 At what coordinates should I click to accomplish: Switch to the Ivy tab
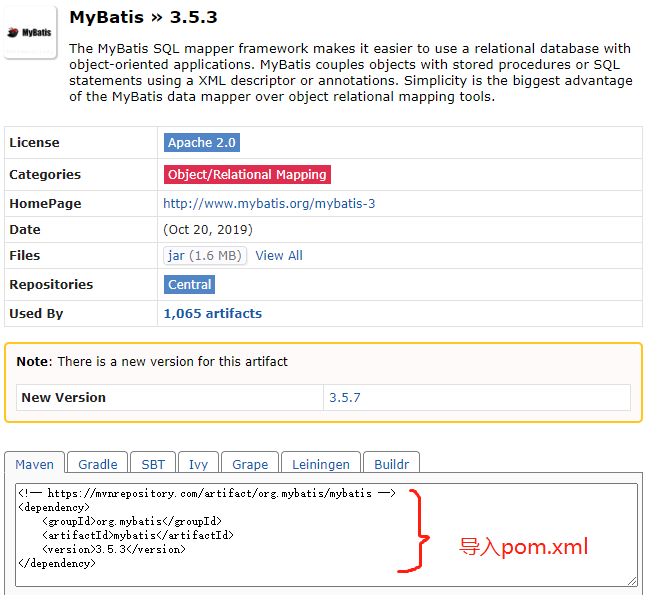click(x=198, y=463)
